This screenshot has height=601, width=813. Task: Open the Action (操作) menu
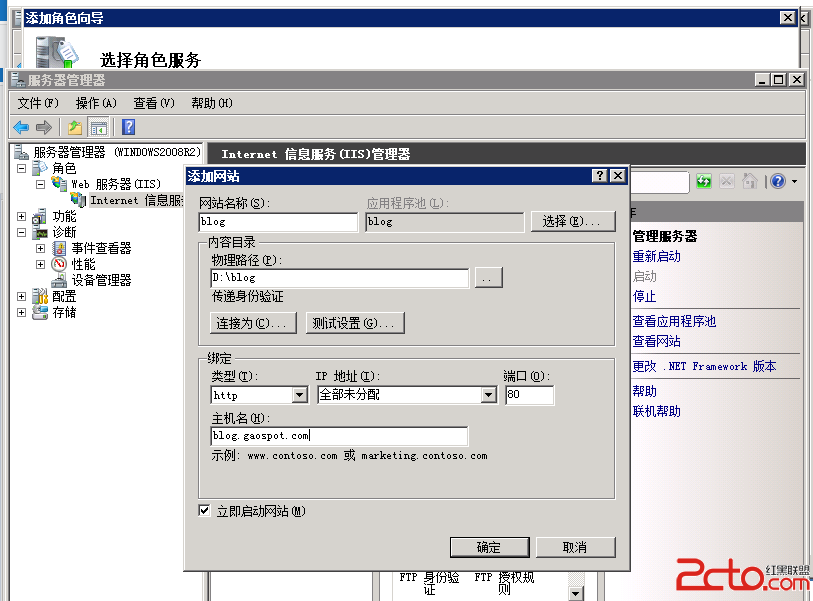(96, 103)
